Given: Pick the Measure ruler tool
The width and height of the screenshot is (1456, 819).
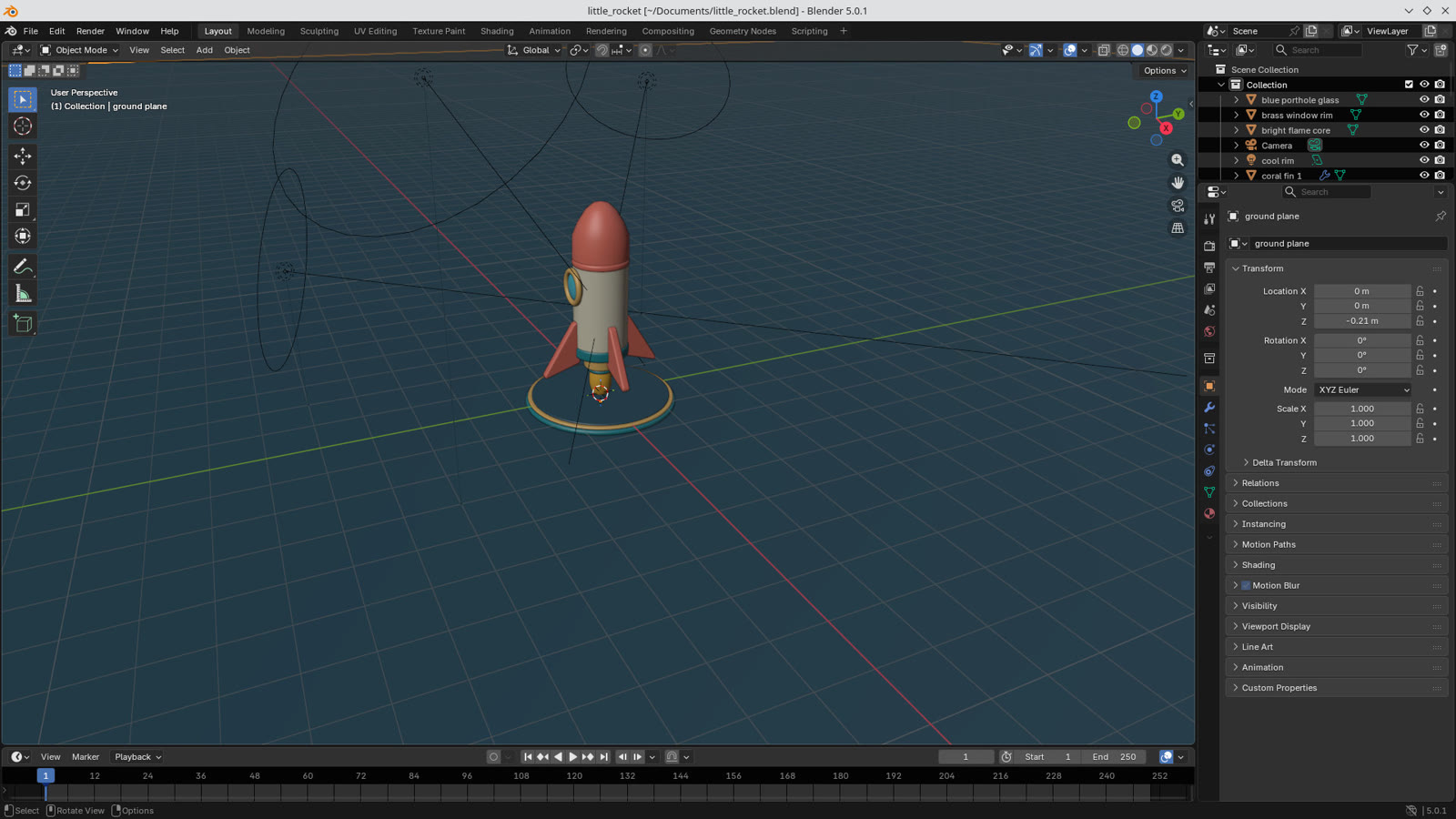Looking at the screenshot, I should pos(23,293).
